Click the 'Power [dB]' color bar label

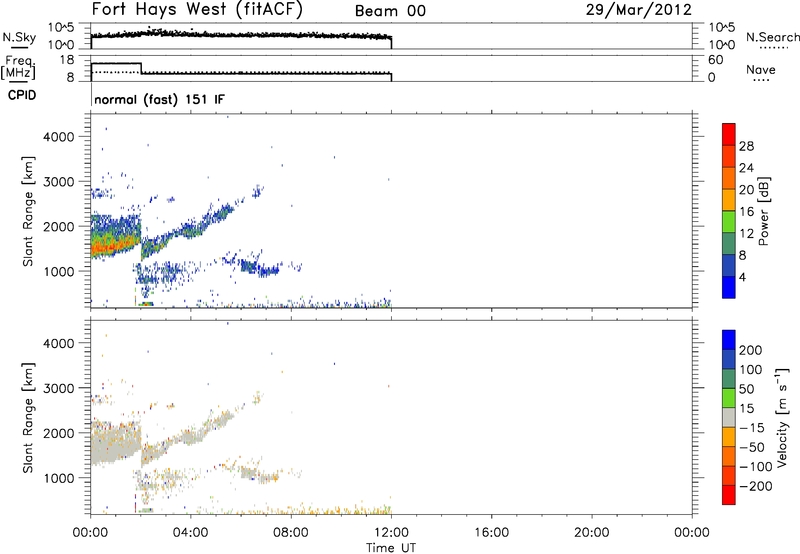coord(764,211)
